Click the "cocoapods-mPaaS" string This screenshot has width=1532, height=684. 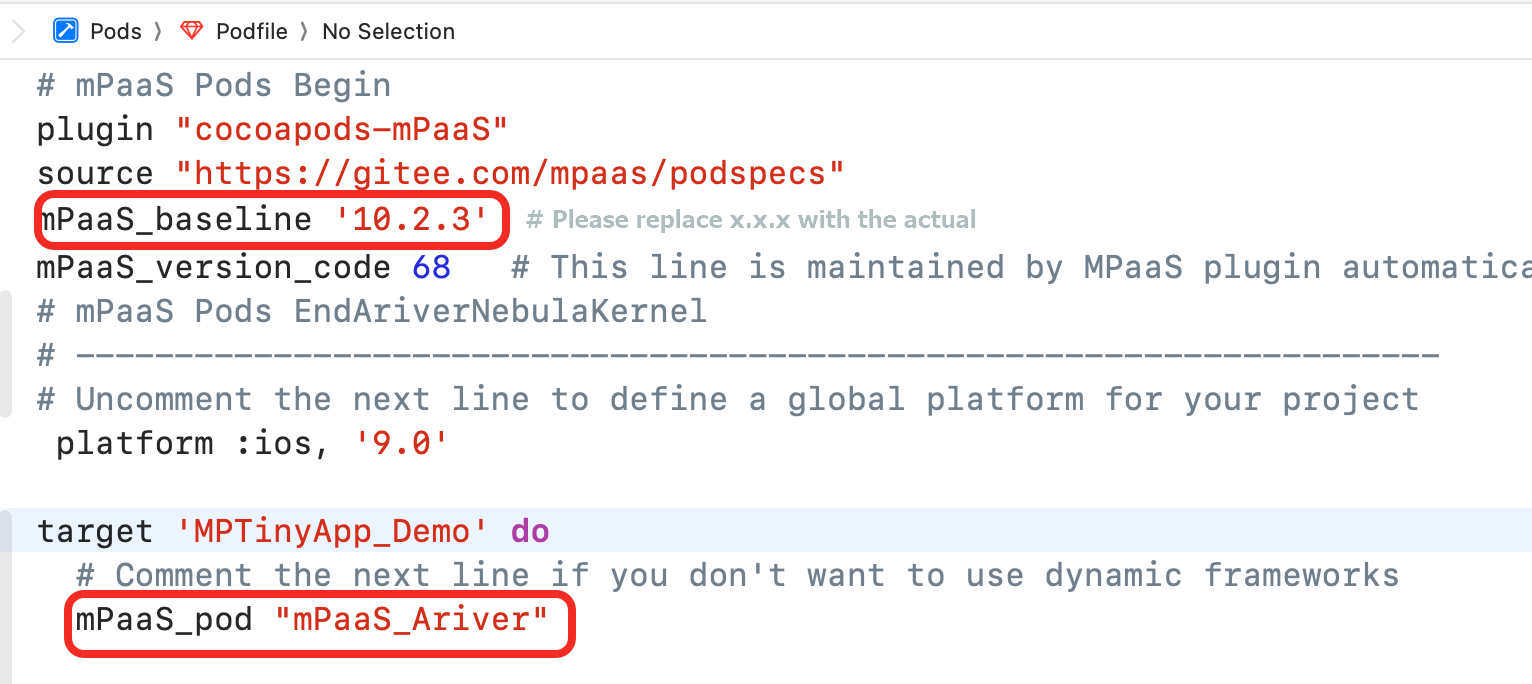click(x=343, y=129)
